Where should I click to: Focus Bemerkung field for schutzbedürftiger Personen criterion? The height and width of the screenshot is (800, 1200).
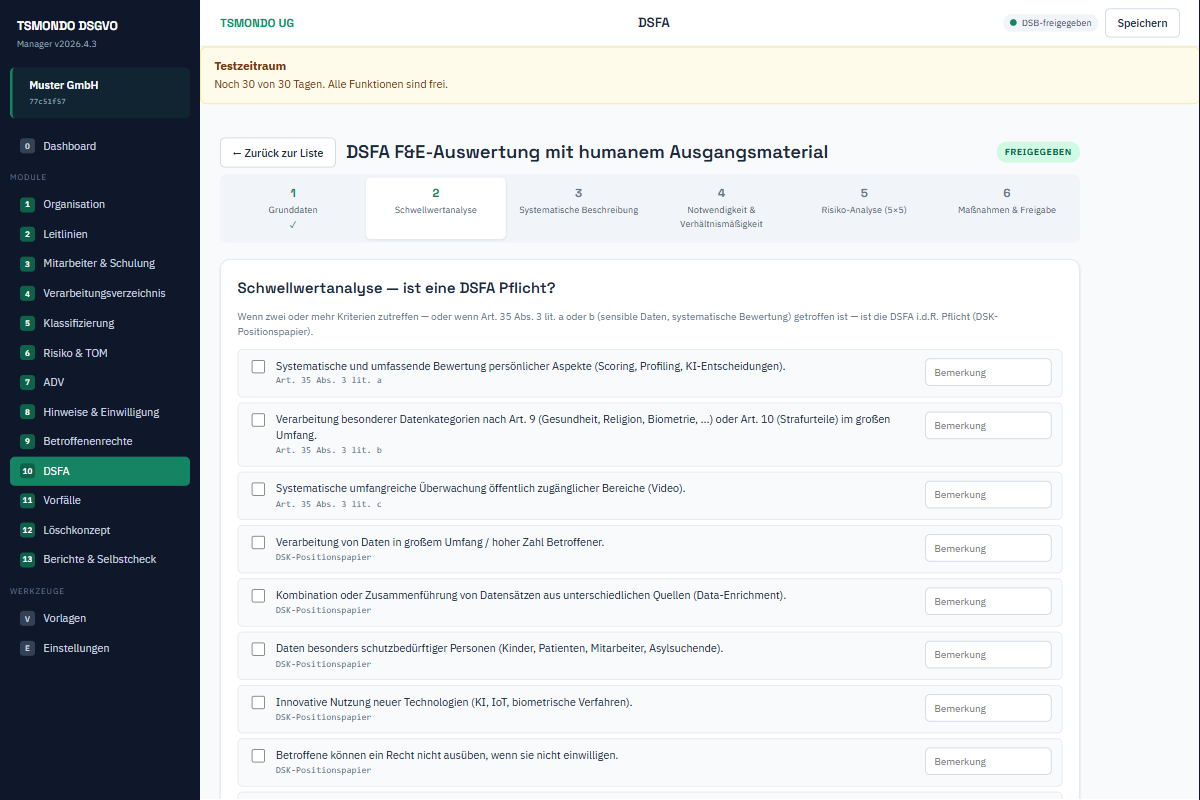coord(988,655)
